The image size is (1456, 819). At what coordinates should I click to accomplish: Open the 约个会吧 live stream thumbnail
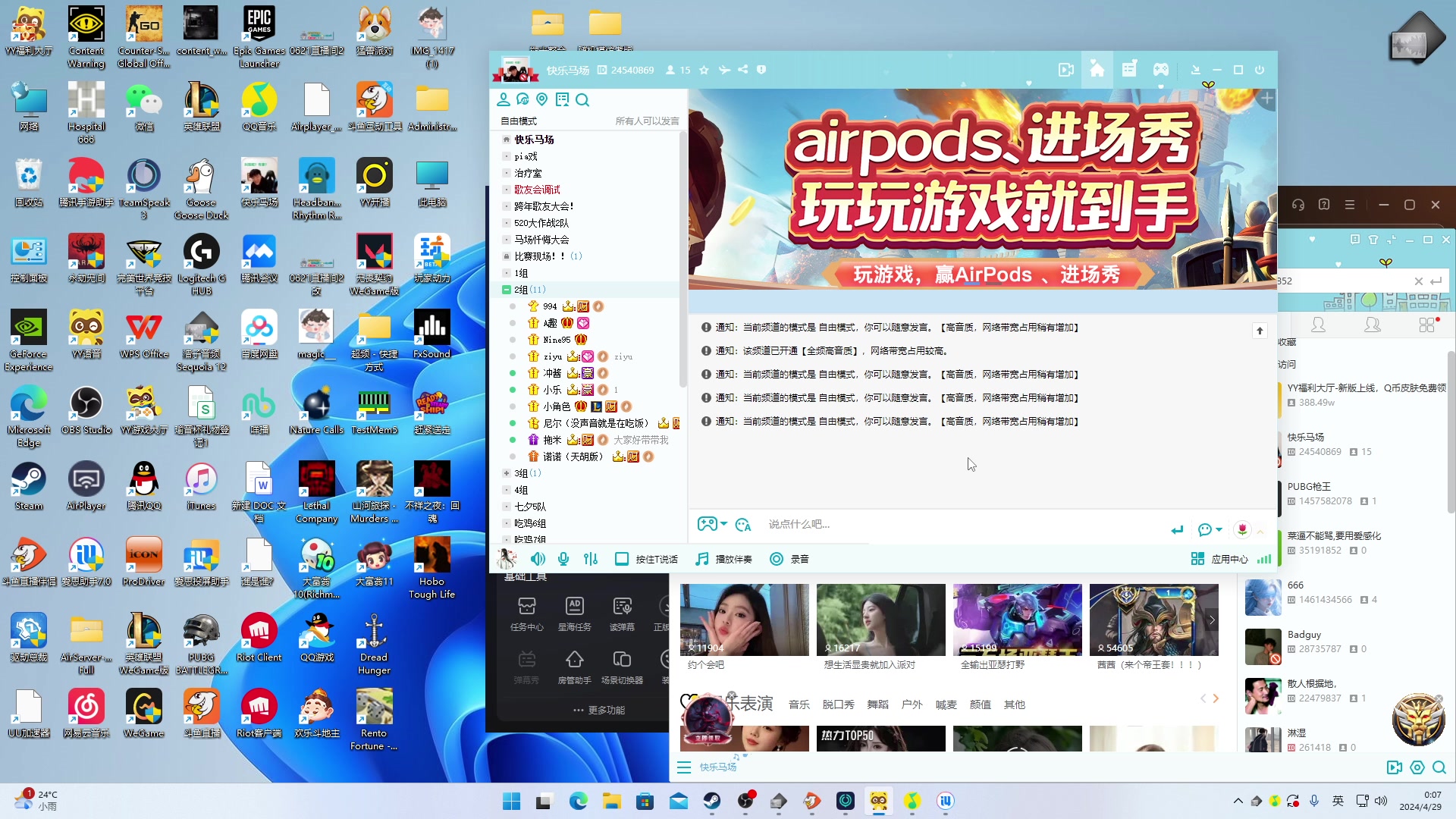click(744, 620)
